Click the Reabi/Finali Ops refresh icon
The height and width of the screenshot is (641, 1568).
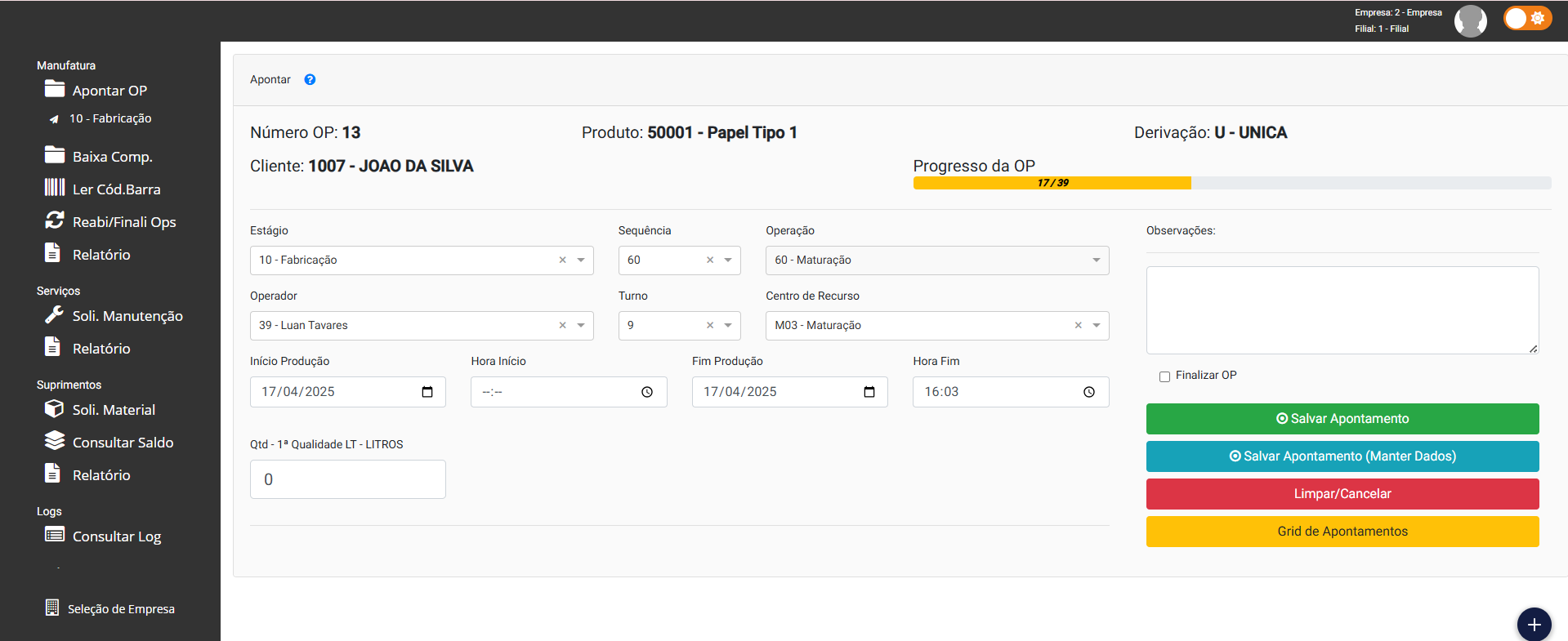55,220
